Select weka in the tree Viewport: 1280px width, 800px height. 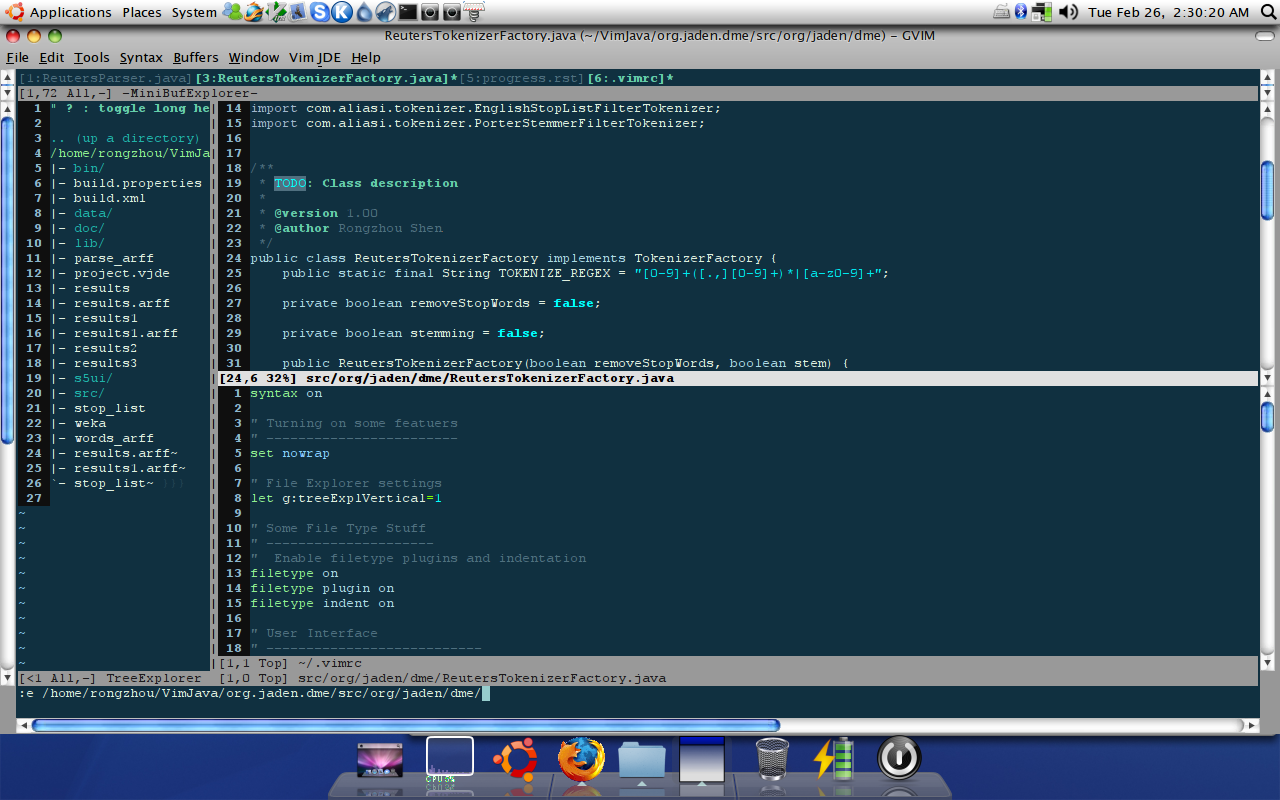[89, 423]
